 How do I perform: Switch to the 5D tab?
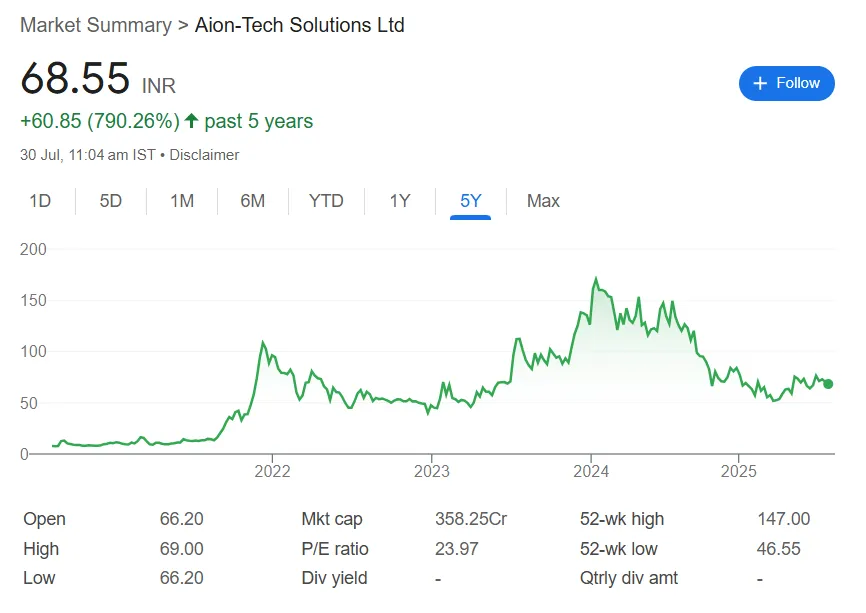point(111,201)
